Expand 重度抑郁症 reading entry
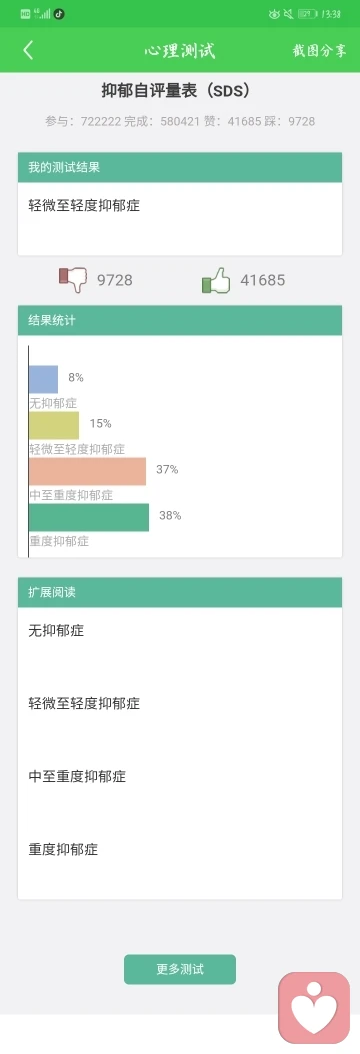 pos(180,849)
